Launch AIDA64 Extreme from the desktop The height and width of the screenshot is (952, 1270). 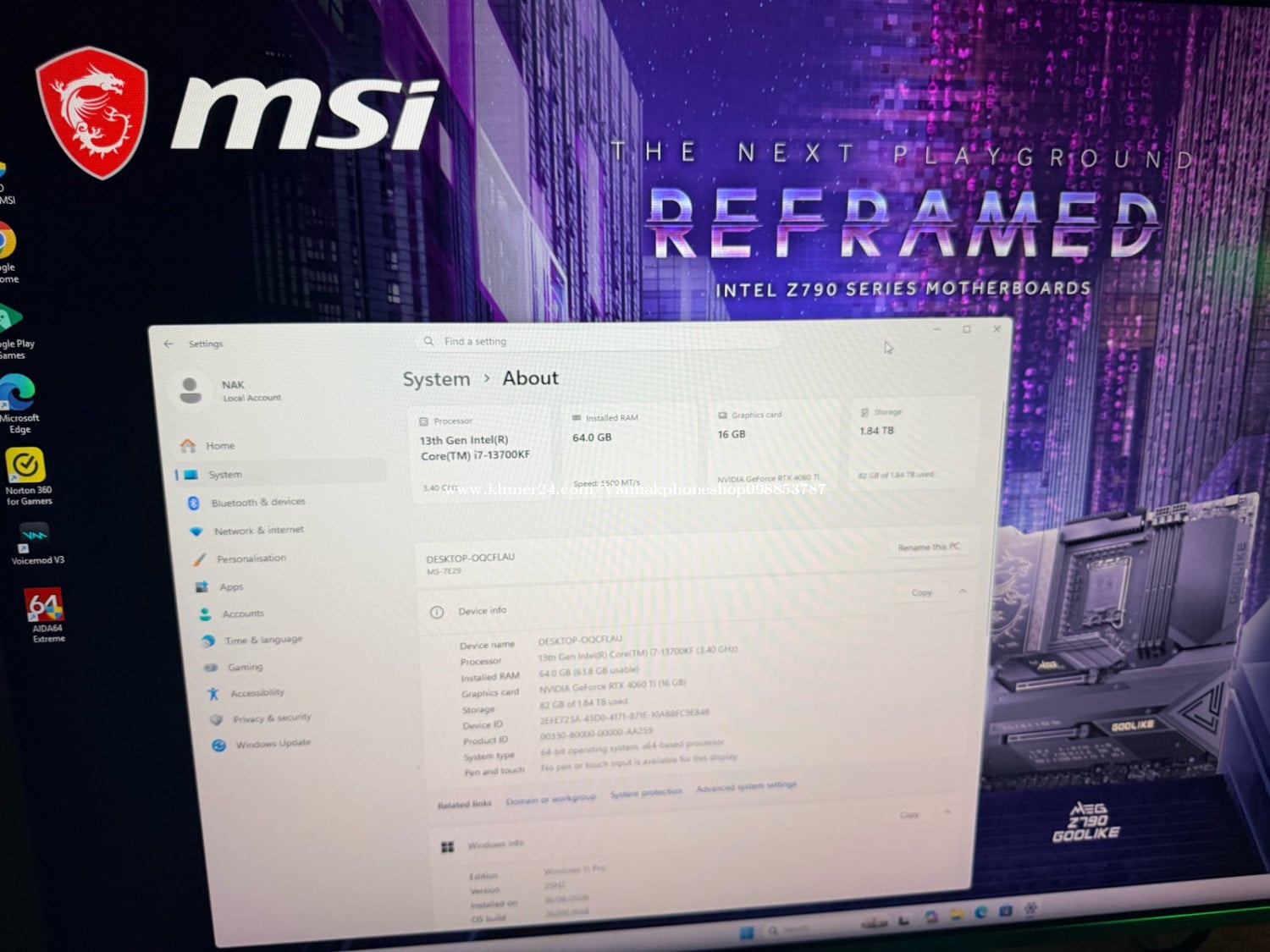(x=47, y=615)
